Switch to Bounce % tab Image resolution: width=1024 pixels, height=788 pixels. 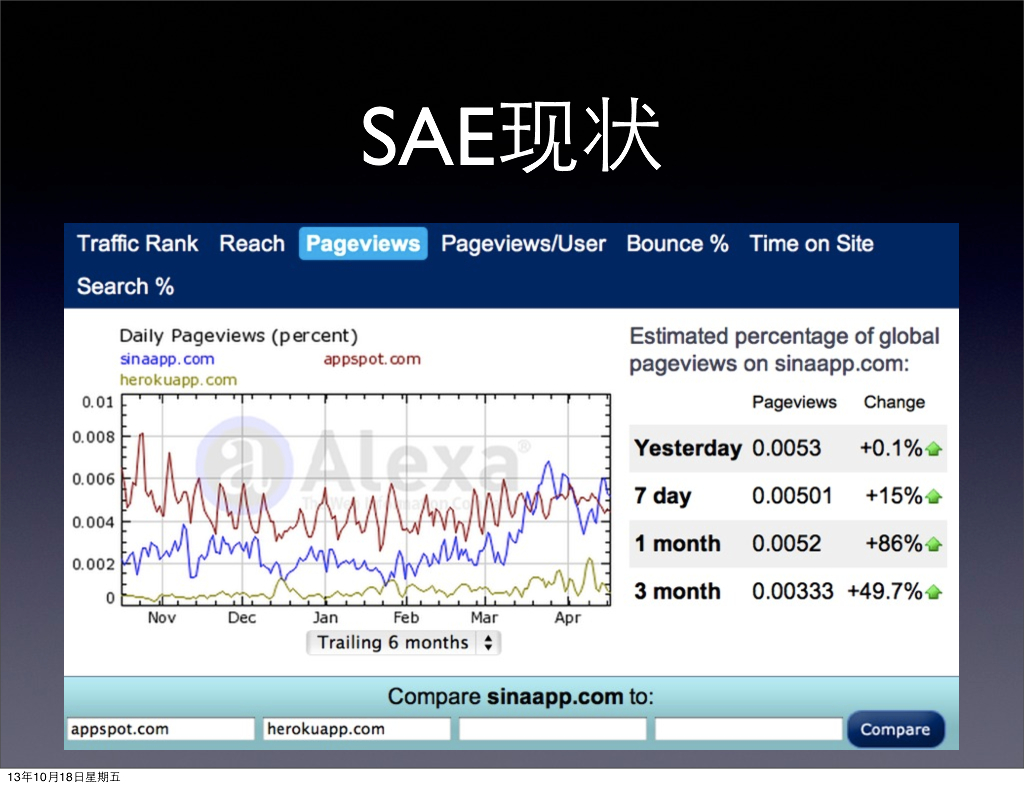click(x=677, y=244)
